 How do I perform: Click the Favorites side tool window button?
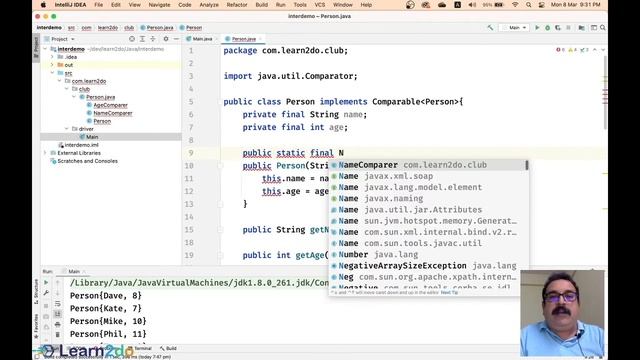[x=36, y=326]
